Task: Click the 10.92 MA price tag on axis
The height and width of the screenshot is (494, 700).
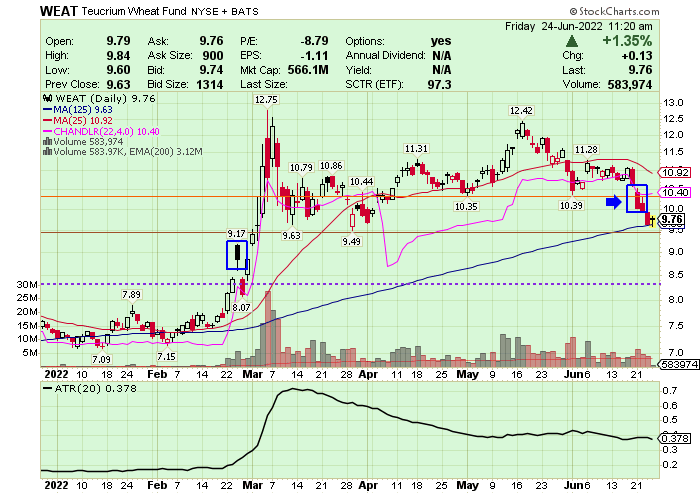Action: coord(674,172)
